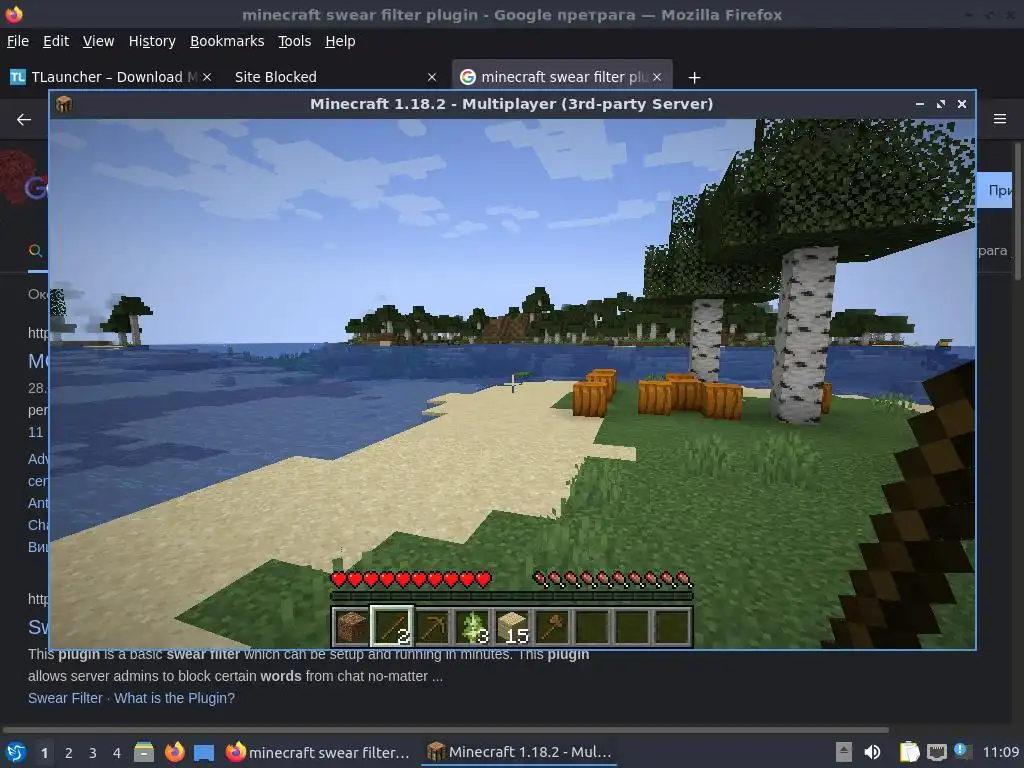Open 'What is the Plugin?' link
The width and height of the screenshot is (1024, 768).
pos(174,698)
